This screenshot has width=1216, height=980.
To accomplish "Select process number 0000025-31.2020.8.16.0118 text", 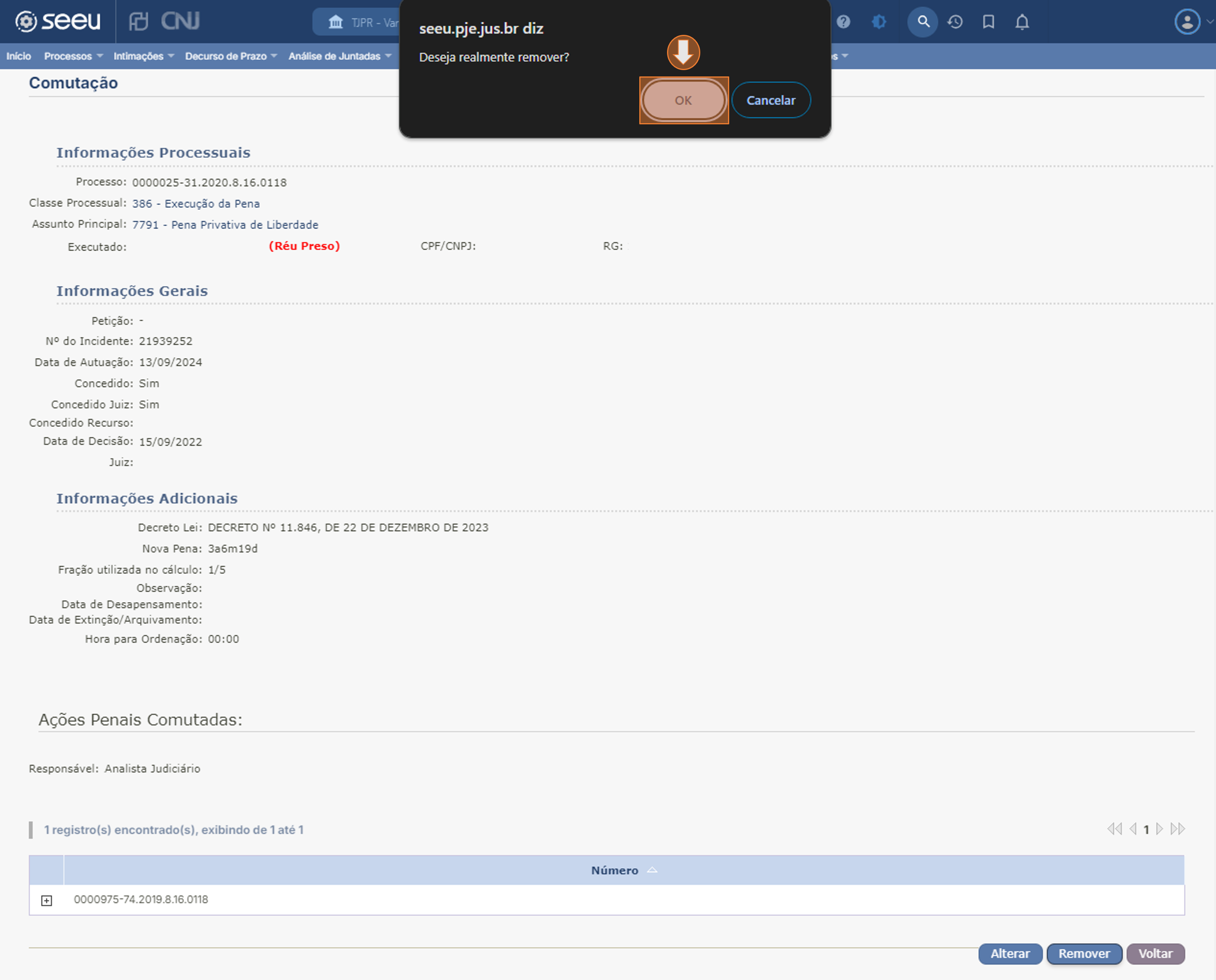I will [x=210, y=182].
